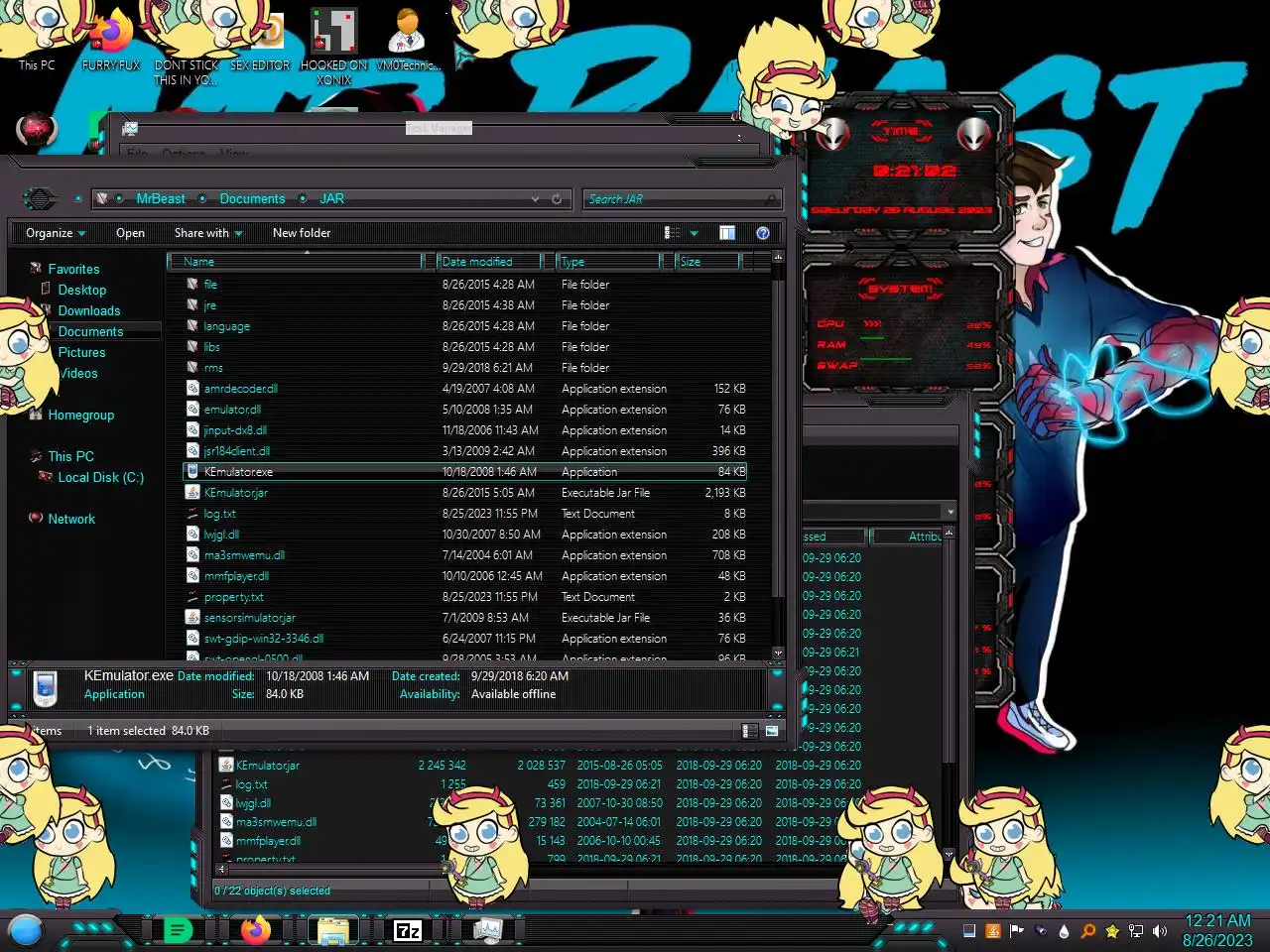
Task: Click the green notes app taskbar icon
Action: point(178,930)
